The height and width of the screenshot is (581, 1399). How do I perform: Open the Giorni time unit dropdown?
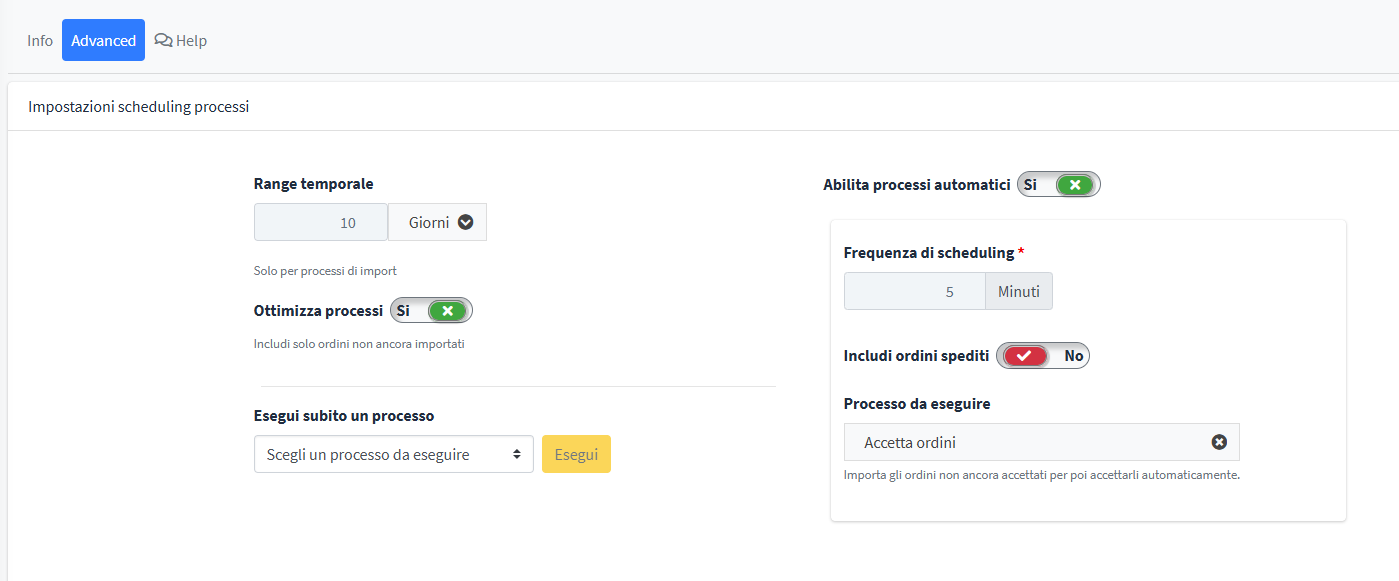click(x=438, y=223)
